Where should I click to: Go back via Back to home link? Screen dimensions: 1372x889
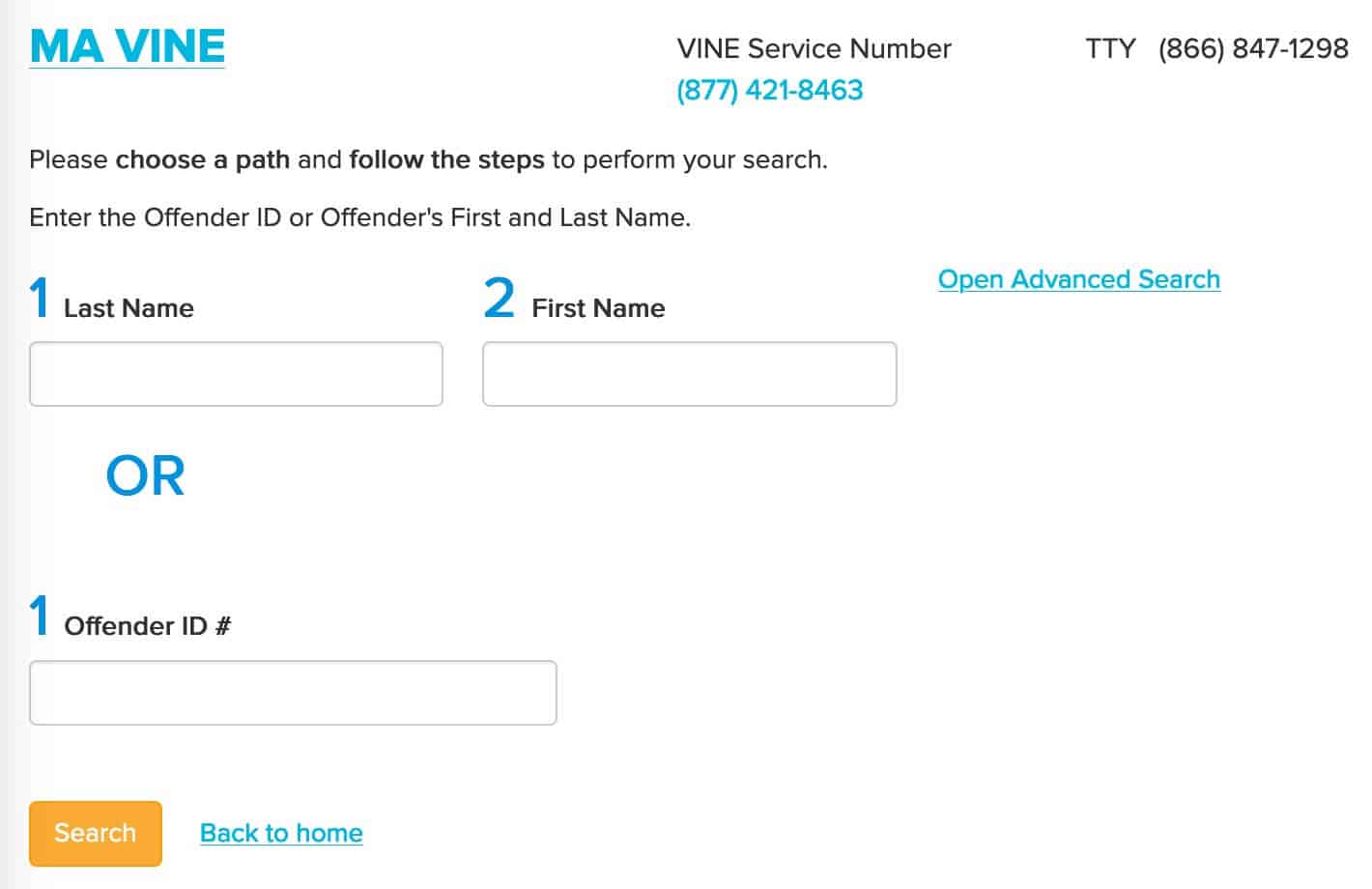pyautogui.click(x=281, y=833)
